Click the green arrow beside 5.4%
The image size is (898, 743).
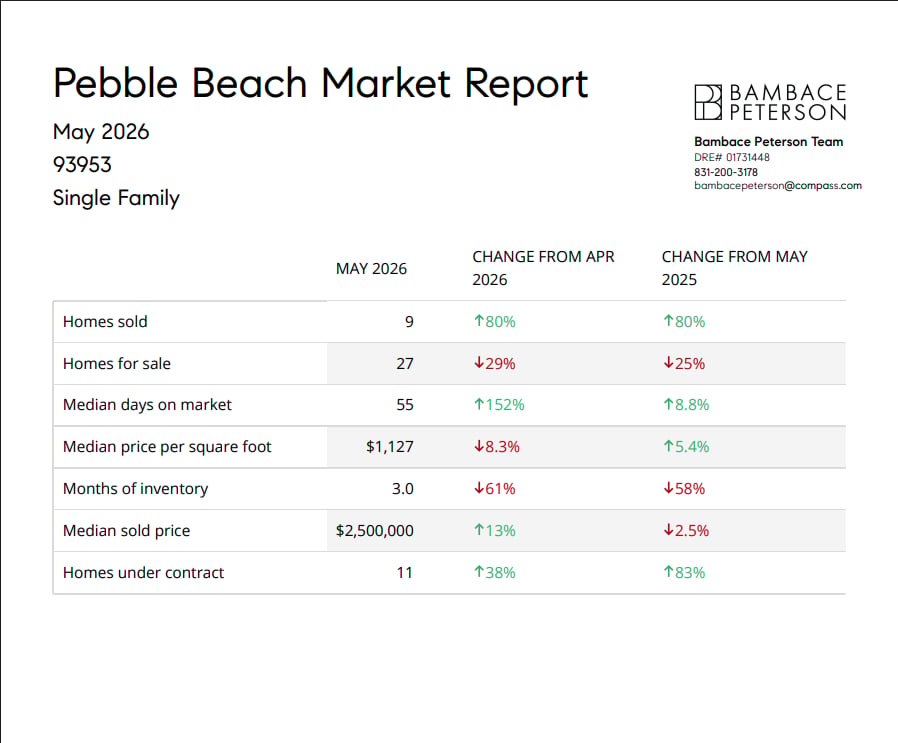[x=668, y=446]
